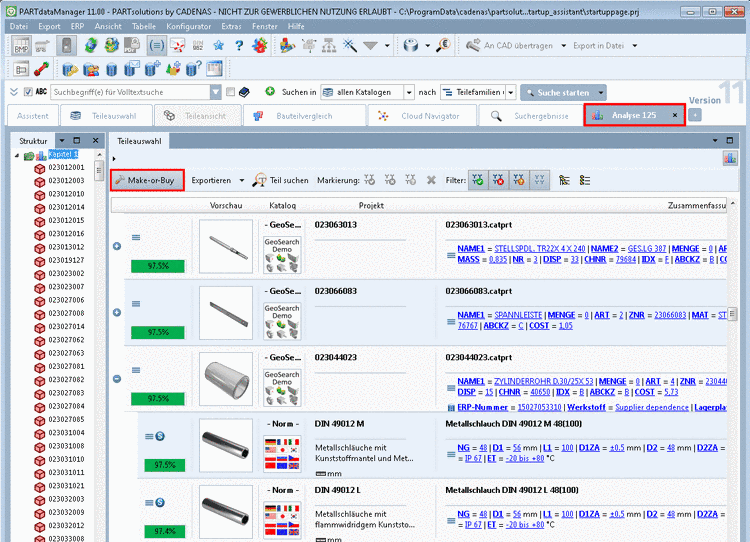Open the Extras menu
This screenshot has height=542, width=750.
(231, 26)
